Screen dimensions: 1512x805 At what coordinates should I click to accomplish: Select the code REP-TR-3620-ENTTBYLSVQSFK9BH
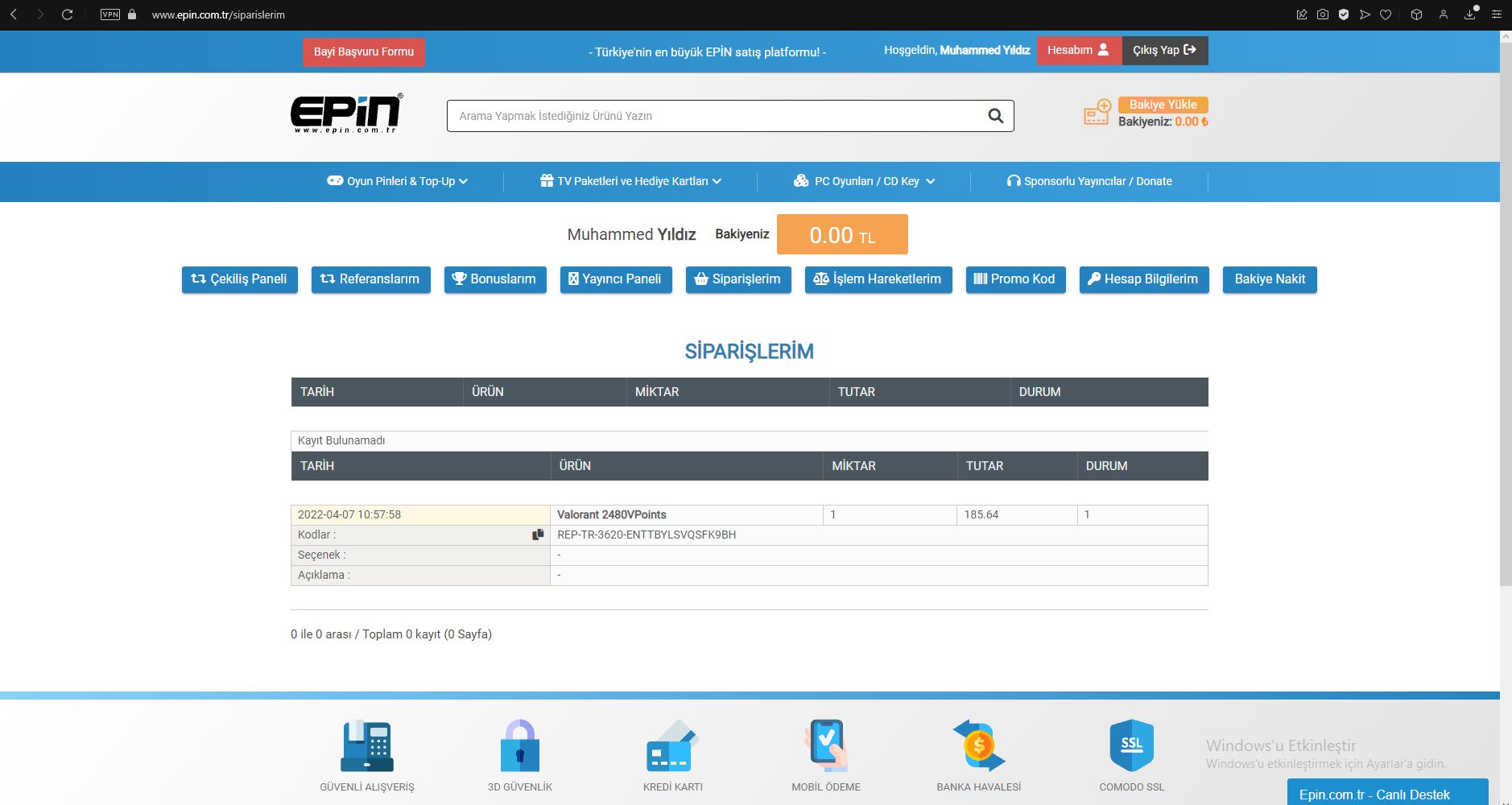point(647,535)
